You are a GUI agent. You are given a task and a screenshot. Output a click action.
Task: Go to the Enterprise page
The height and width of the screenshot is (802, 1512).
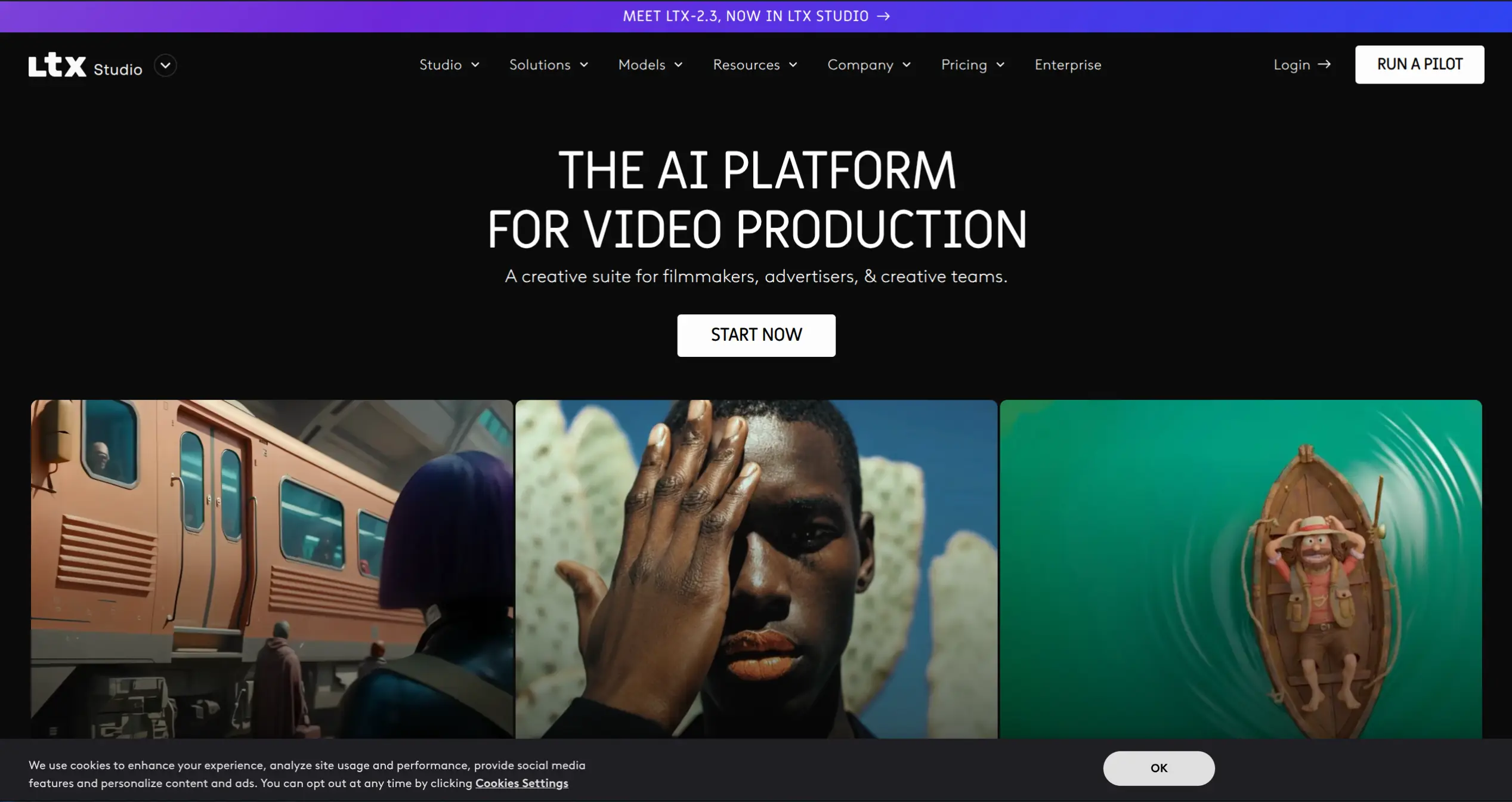coord(1068,64)
